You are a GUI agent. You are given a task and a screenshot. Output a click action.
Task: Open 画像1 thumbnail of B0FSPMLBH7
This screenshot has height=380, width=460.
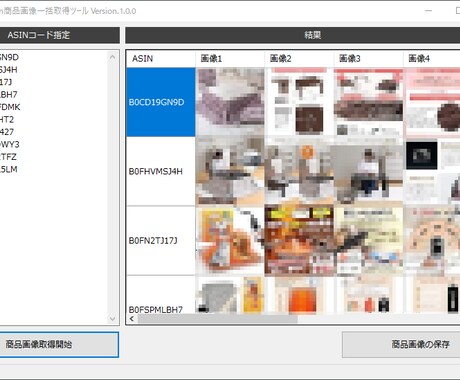230,295
